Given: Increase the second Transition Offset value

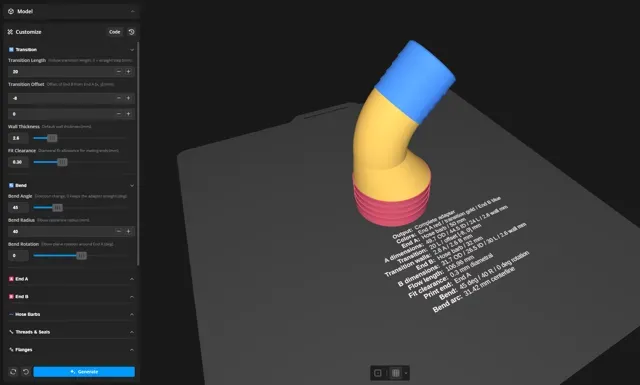Looking at the screenshot, I should click(x=128, y=114).
